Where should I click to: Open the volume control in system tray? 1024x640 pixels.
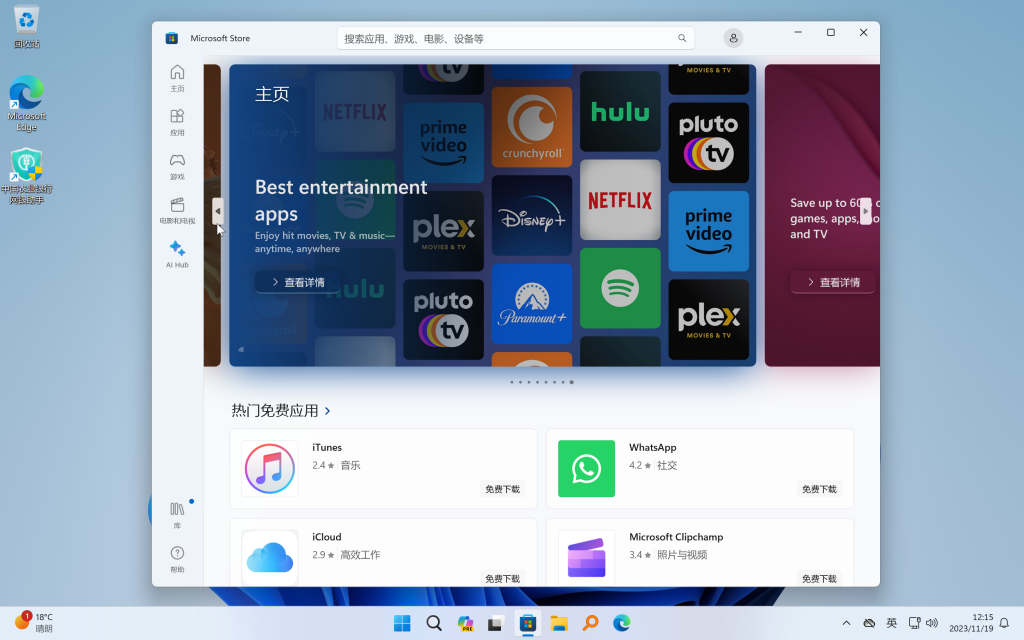pyautogui.click(x=932, y=623)
